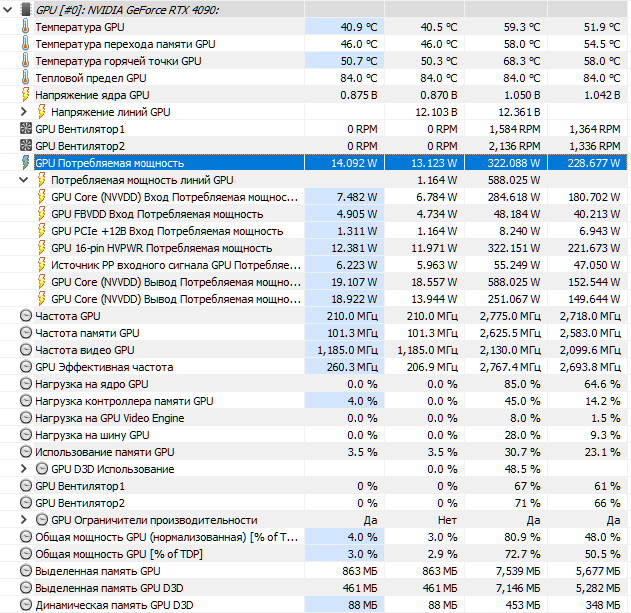Expand the GPU D3D Использование node
This screenshot has width=631, height=613.
pos(24,469)
